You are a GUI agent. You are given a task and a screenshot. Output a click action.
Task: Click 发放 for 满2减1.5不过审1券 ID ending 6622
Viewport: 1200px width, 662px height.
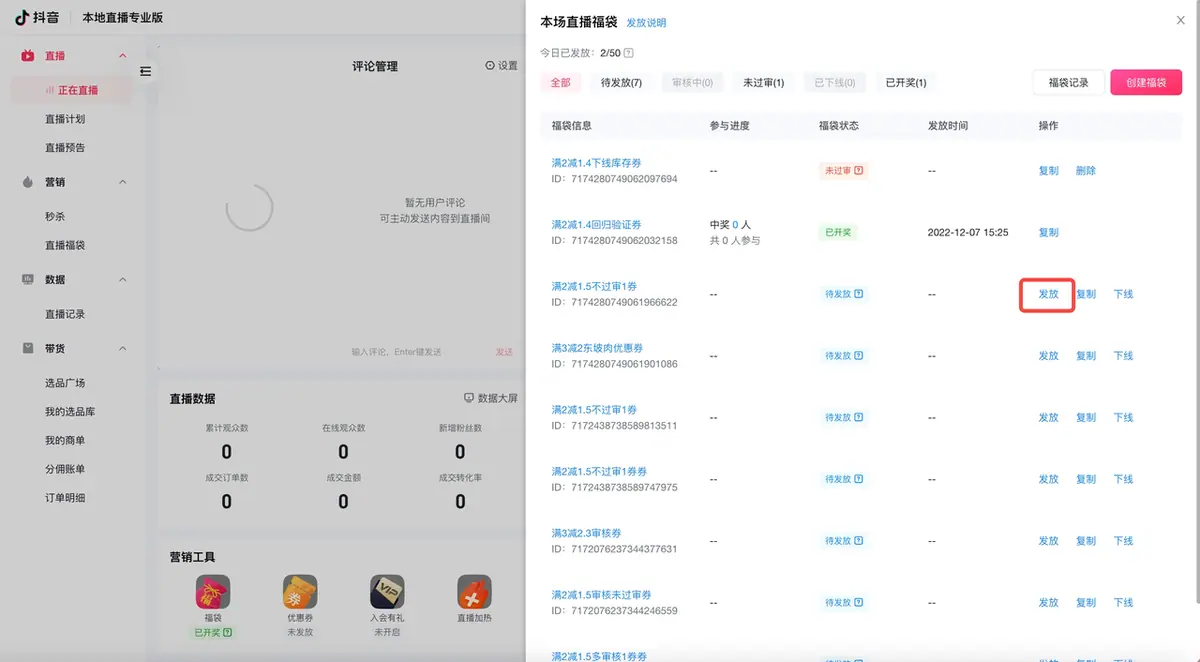1048,294
